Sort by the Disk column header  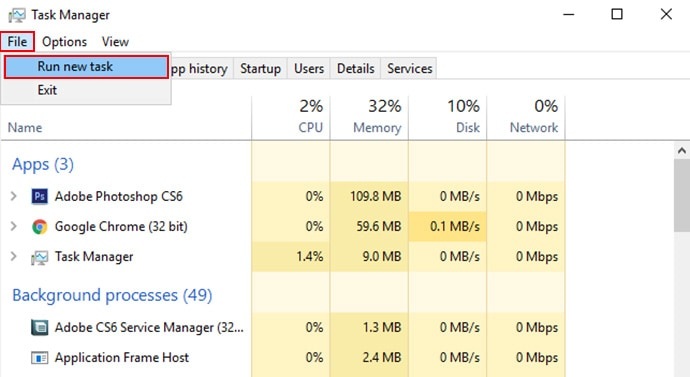click(448, 117)
